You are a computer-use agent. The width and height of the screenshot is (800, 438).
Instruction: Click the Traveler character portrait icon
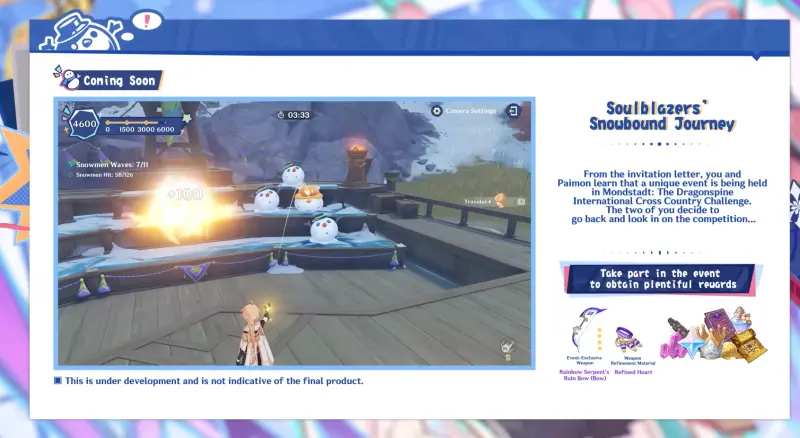[499, 201]
